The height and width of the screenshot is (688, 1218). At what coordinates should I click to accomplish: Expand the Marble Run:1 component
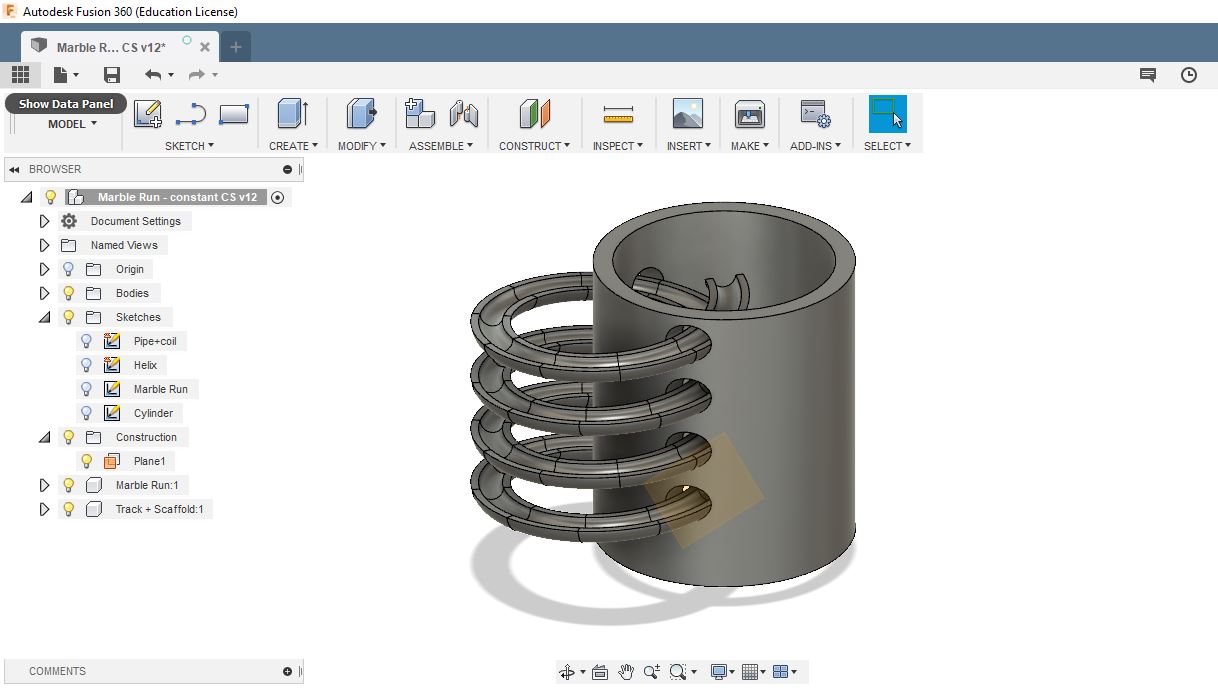pyautogui.click(x=44, y=485)
